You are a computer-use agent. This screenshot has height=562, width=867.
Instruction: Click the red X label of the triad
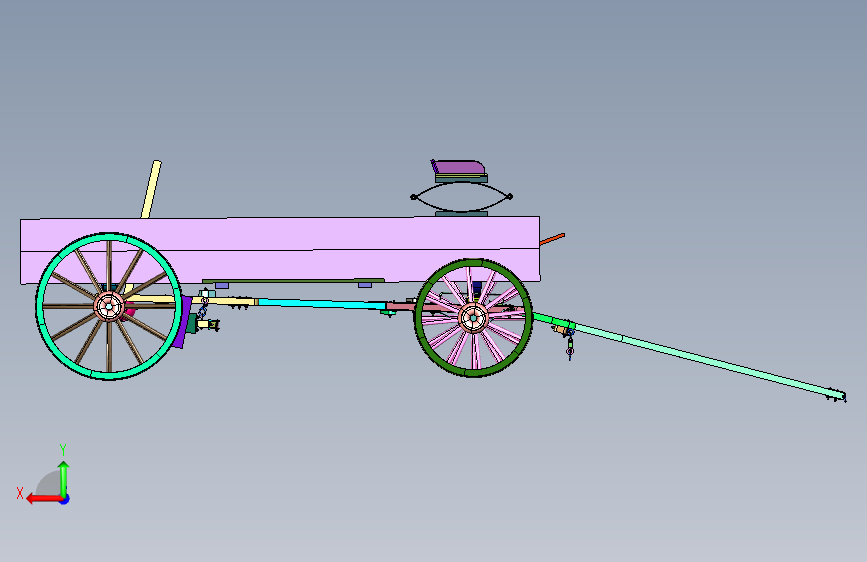point(20,493)
